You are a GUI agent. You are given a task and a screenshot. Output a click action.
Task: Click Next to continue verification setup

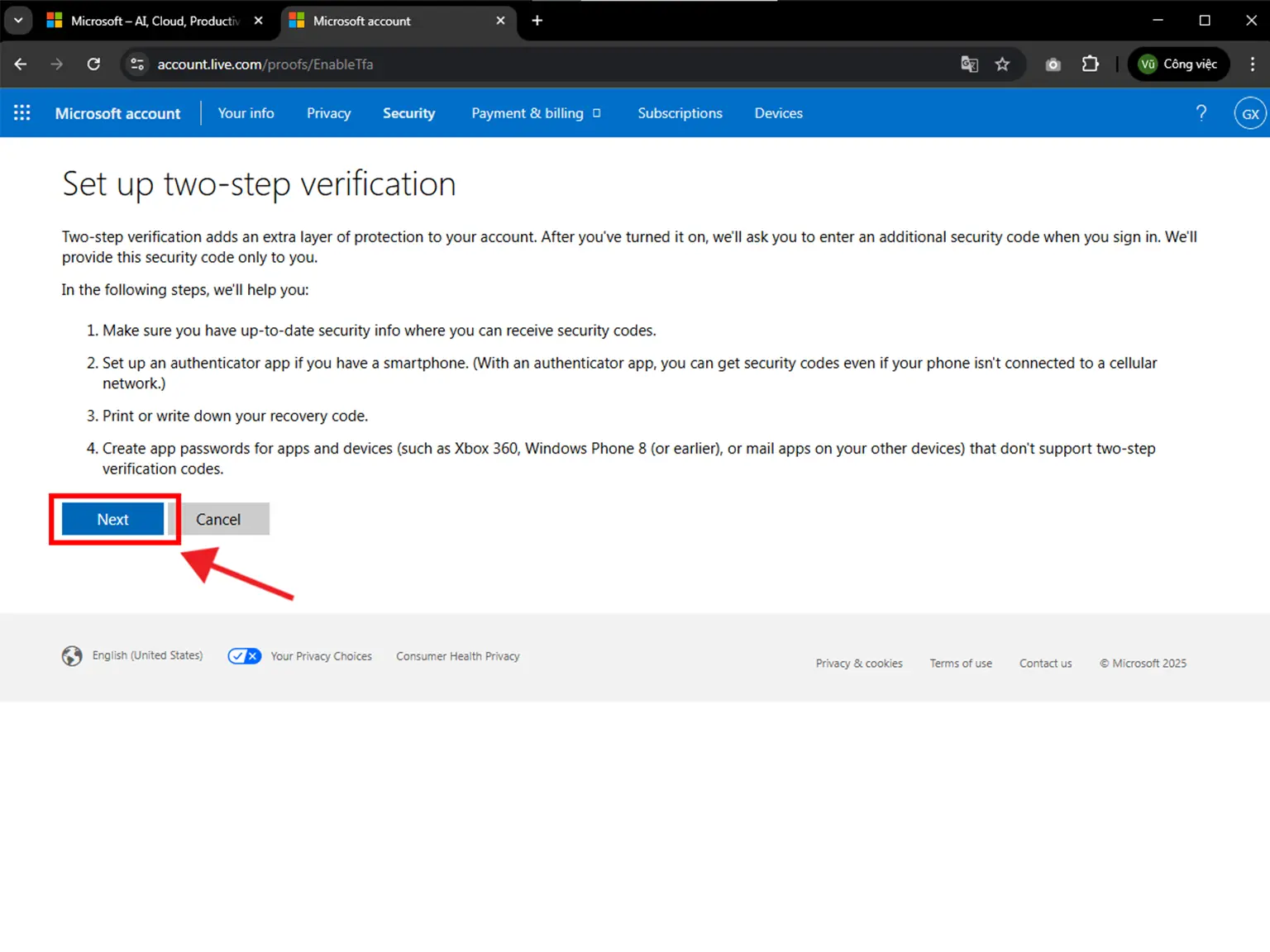(x=112, y=519)
